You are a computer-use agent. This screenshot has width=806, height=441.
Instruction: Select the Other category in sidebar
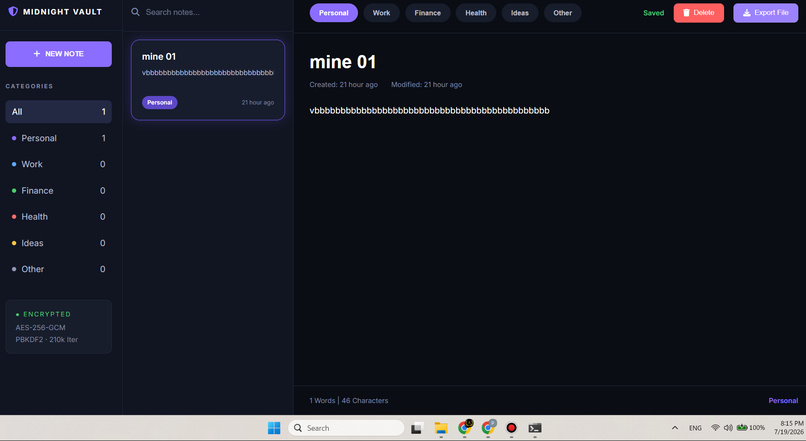click(x=59, y=269)
